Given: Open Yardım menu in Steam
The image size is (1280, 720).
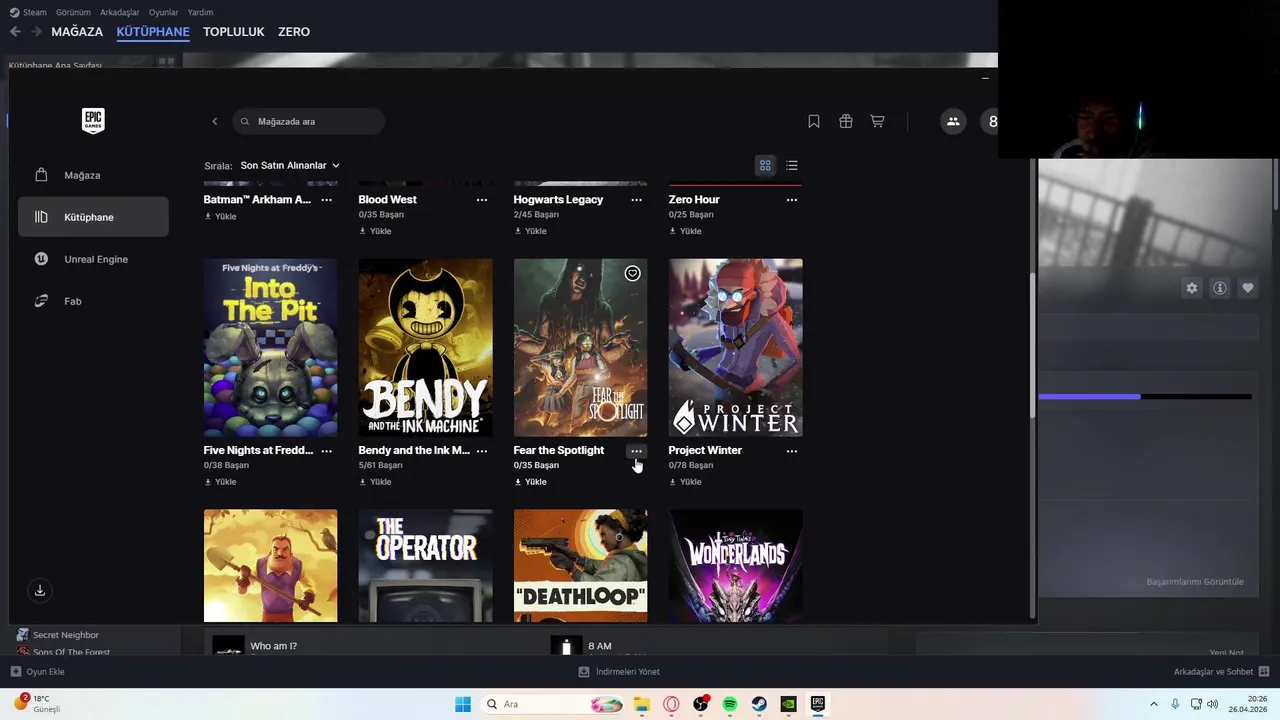Looking at the screenshot, I should click(200, 12).
